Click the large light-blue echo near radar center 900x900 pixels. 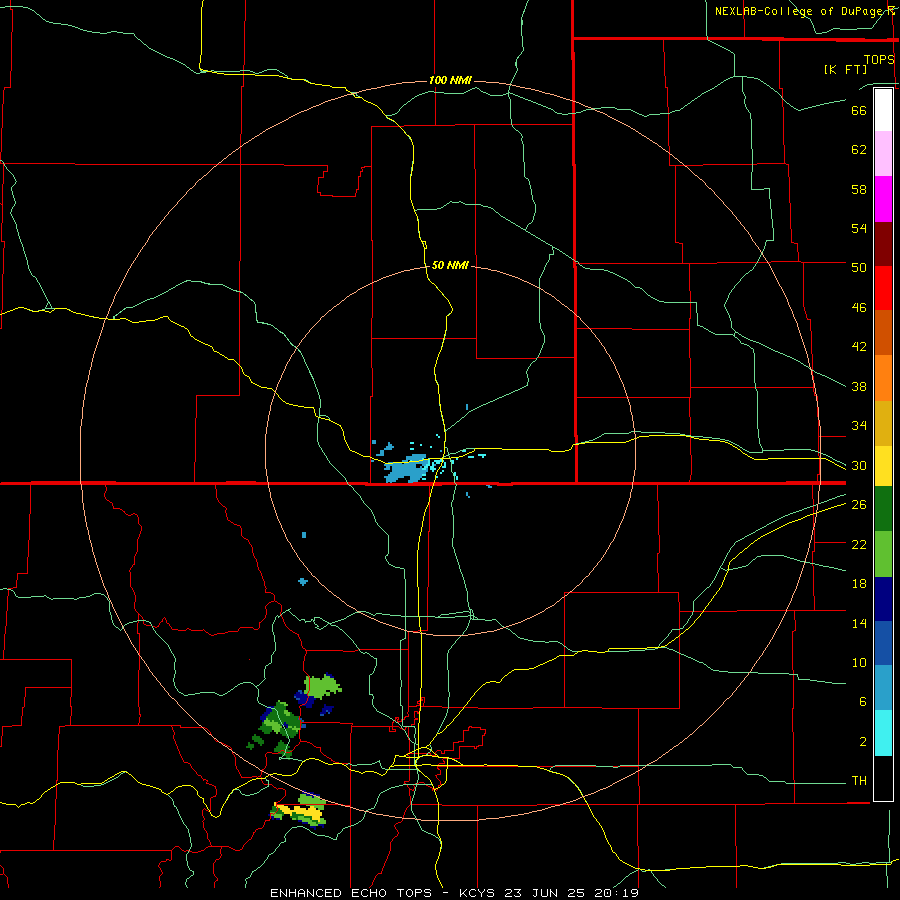(x=408, y=468)
